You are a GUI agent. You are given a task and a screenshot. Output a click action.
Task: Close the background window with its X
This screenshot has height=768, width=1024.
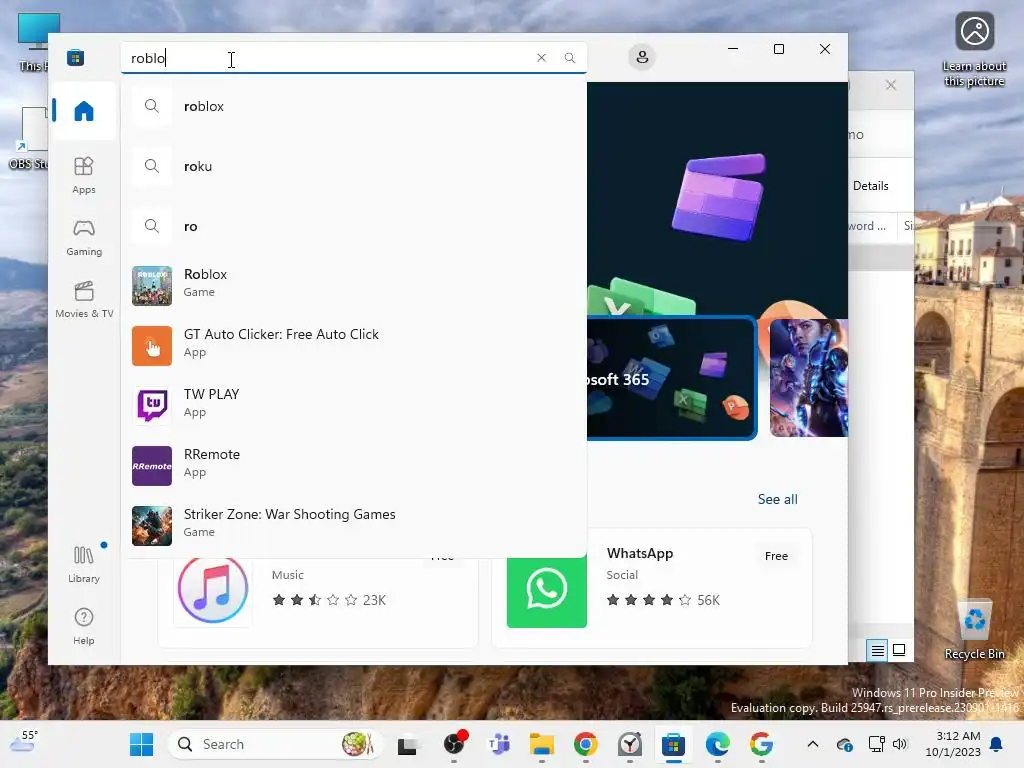tap(891, 85)
